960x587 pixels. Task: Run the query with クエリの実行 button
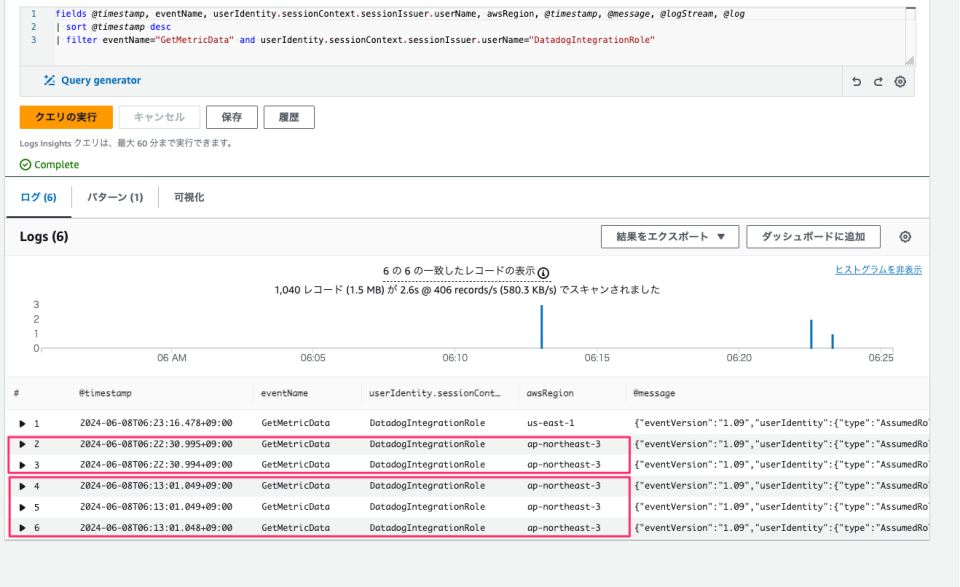[x=66, y=117]
